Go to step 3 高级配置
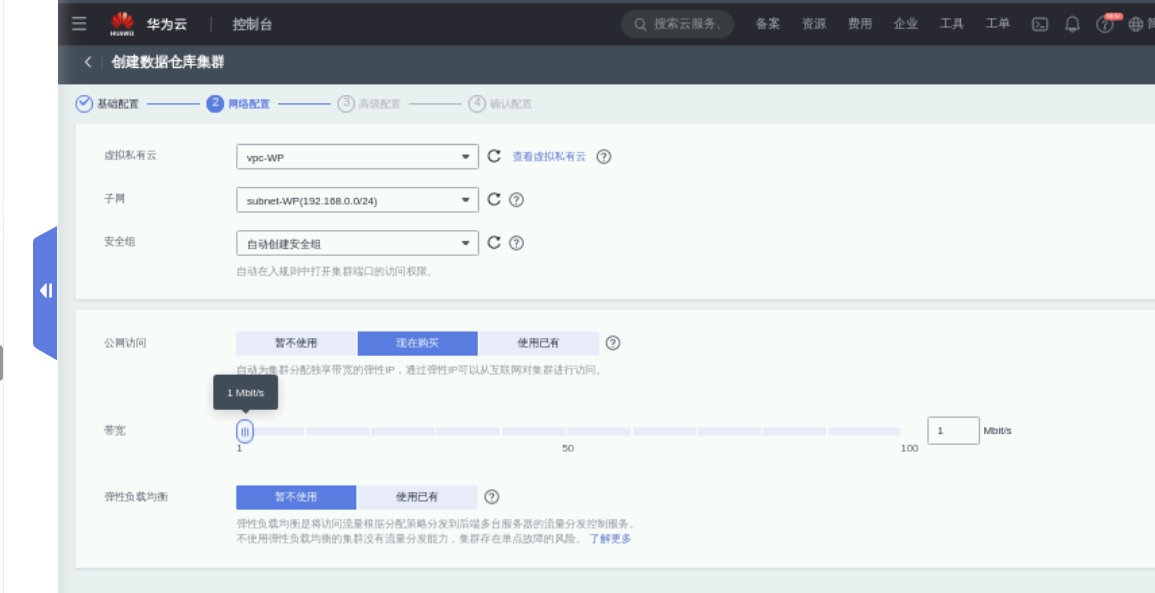 369,104
